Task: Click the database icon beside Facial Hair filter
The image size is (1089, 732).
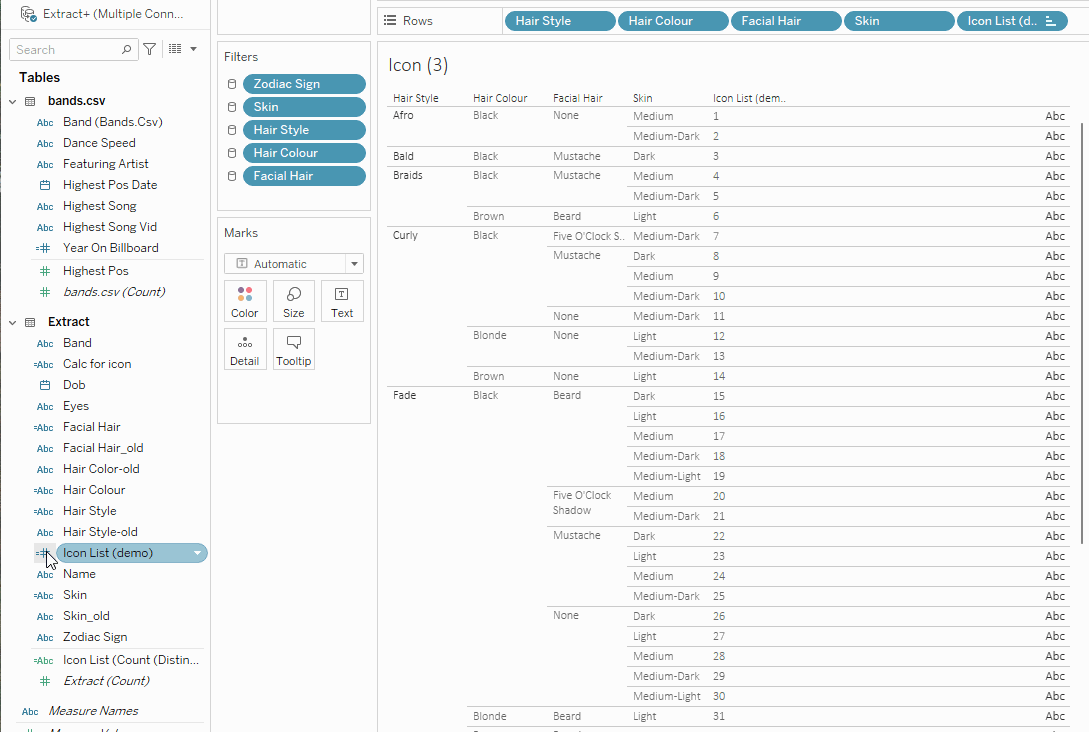Action: [x=232, y=176]
